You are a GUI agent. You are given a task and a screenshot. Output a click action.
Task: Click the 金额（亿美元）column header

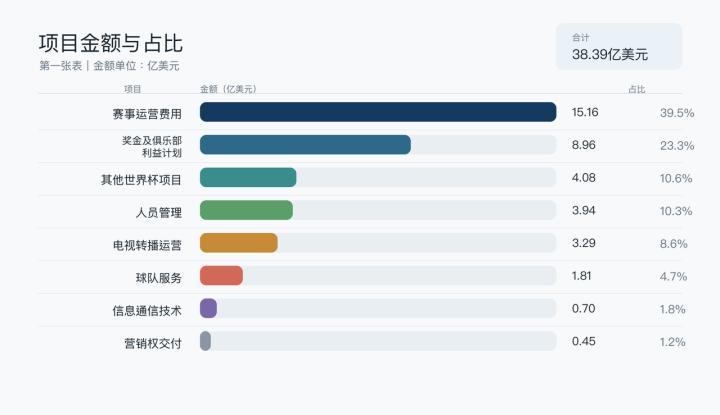pyautogui.click(x=228, y=89)
